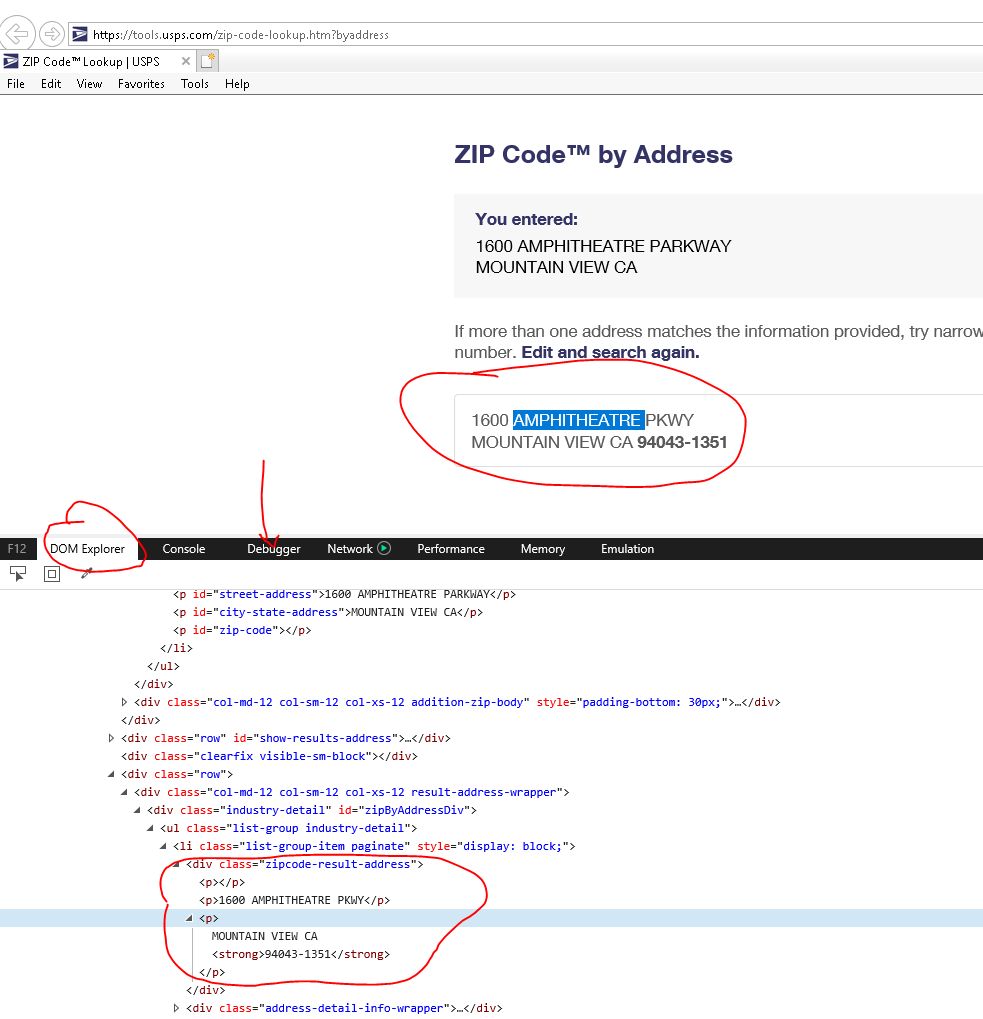Collapse the zipcode-result-address div node
983x1019 pixels.
(x=176, y=864)
